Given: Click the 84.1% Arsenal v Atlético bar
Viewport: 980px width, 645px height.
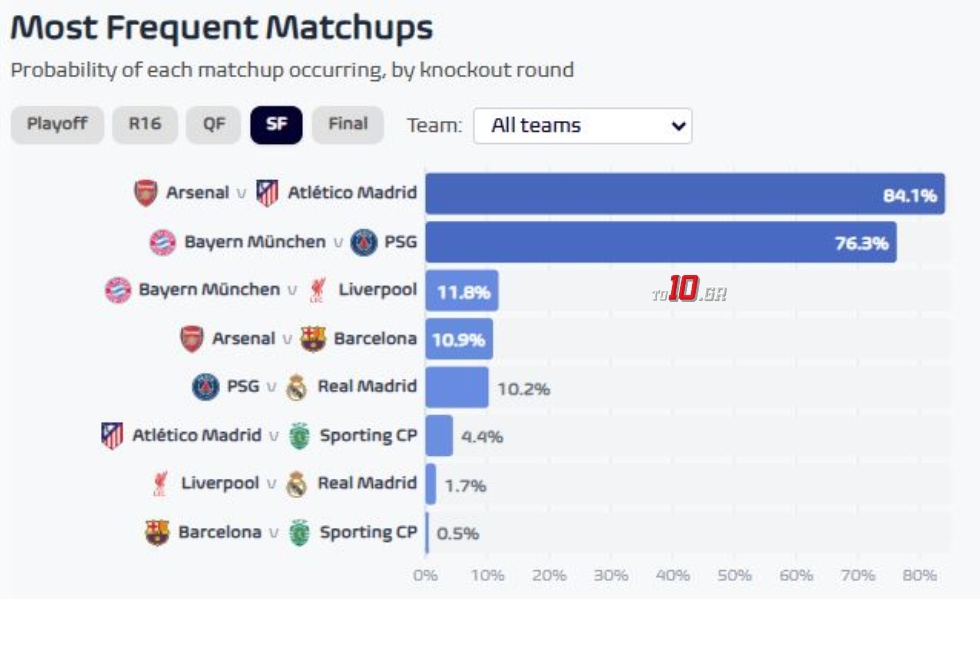Looking at the screenshot, I should [x=685, y=194].
